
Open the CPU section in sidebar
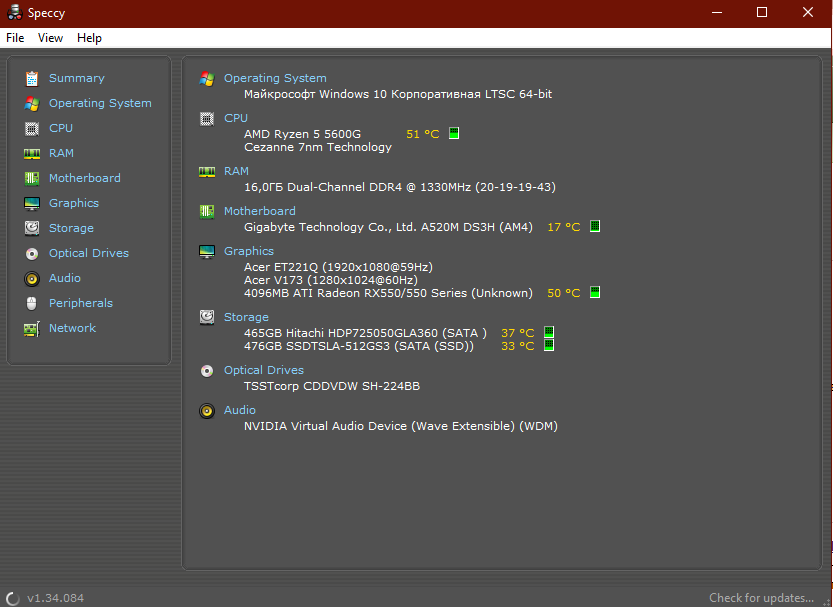click(x=61, y=128)
